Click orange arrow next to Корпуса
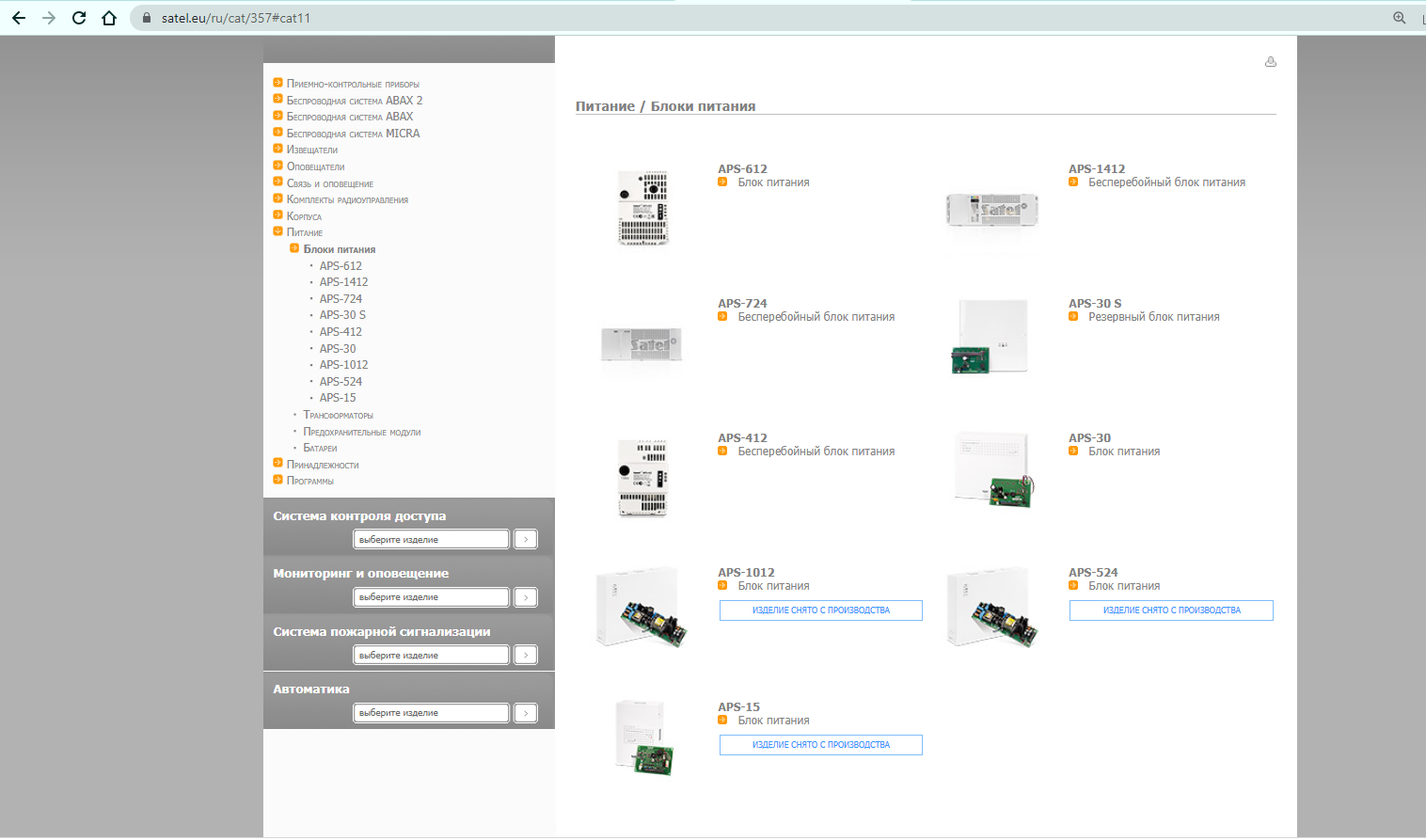This screenshot has width=1426, height=840. click(x=277, y=215)
